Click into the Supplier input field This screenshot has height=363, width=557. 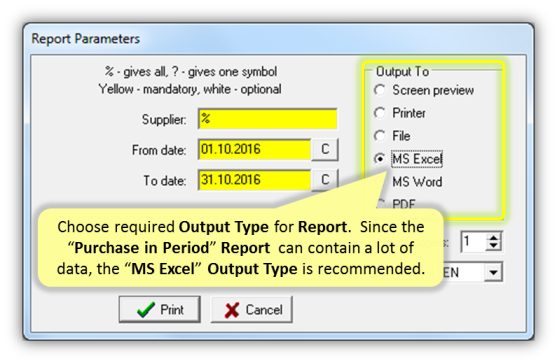267,119
